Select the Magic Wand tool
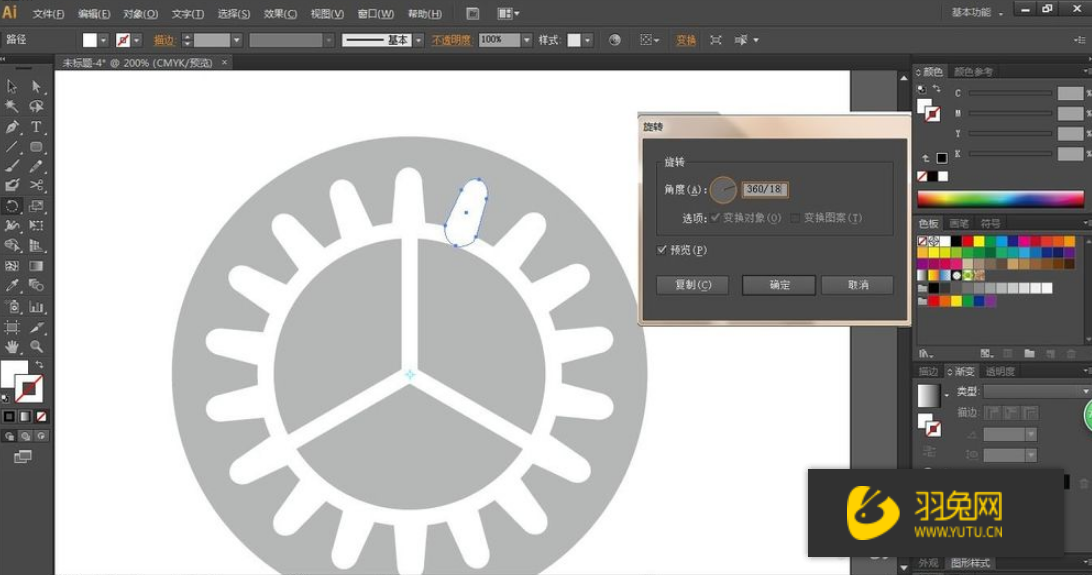The height and width of the screenshot is (575, 1092). point(12,106)
